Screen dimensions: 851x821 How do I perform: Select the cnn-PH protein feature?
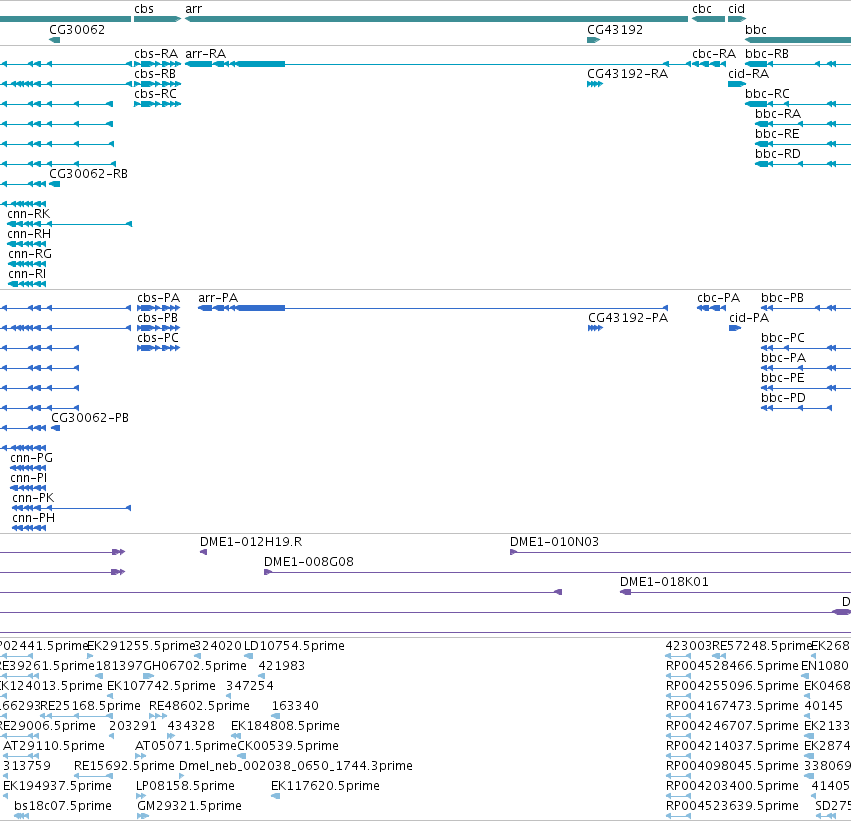[29, 528]
